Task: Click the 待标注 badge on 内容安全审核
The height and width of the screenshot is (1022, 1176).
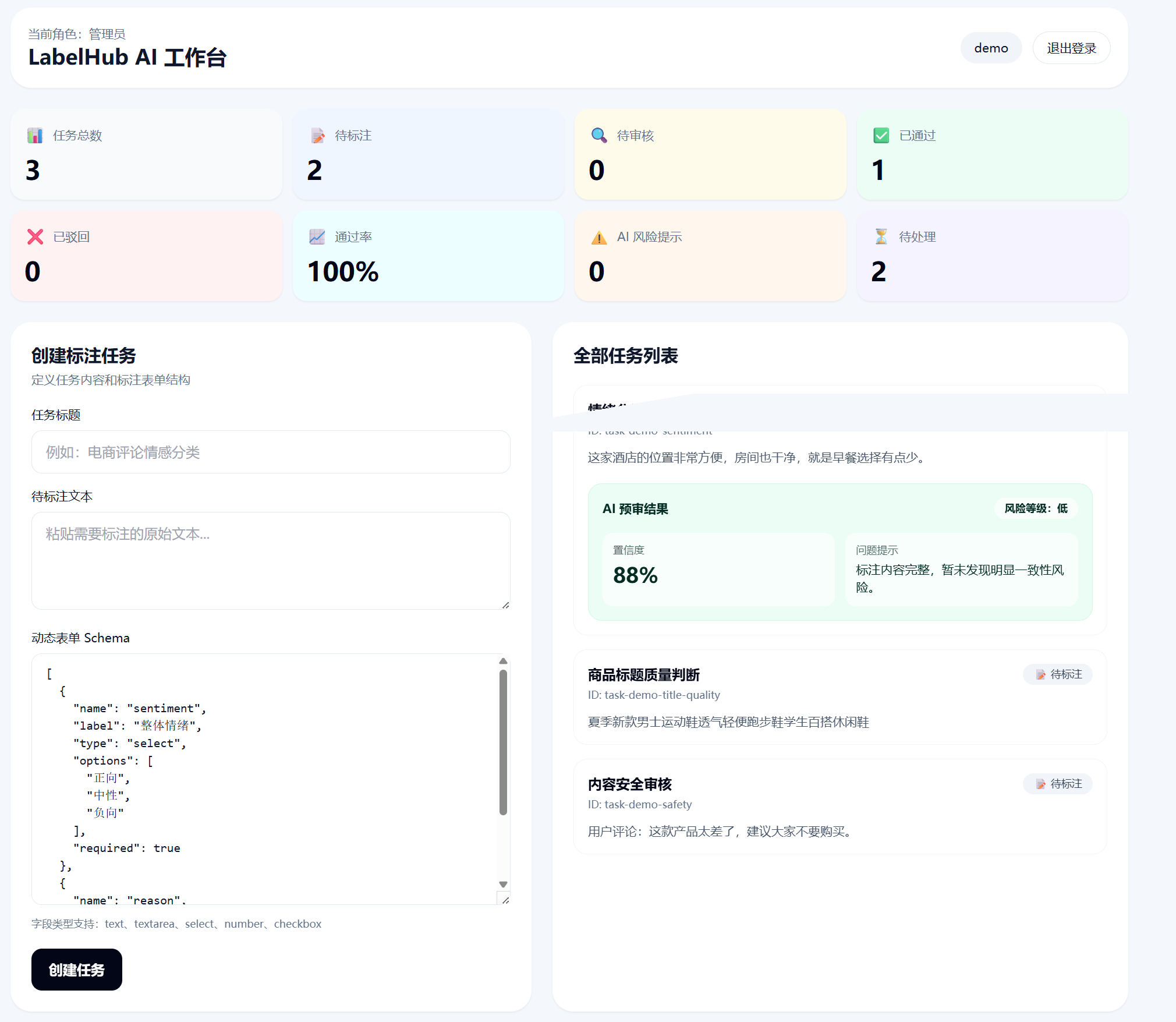Action: coord(1058,784)
